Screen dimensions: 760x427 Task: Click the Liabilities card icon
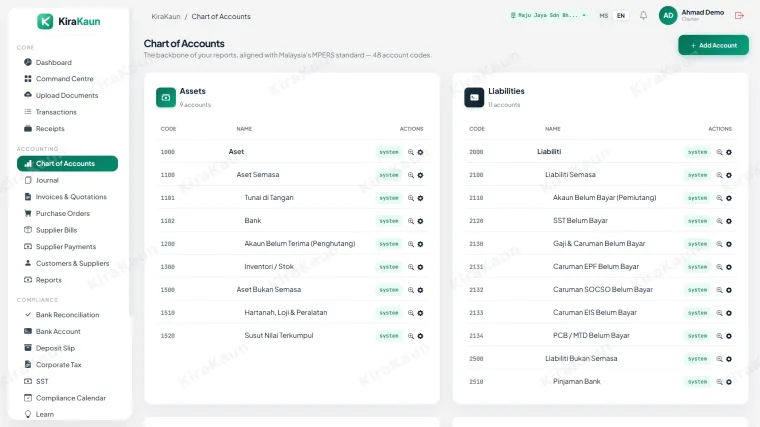point(474,97)
